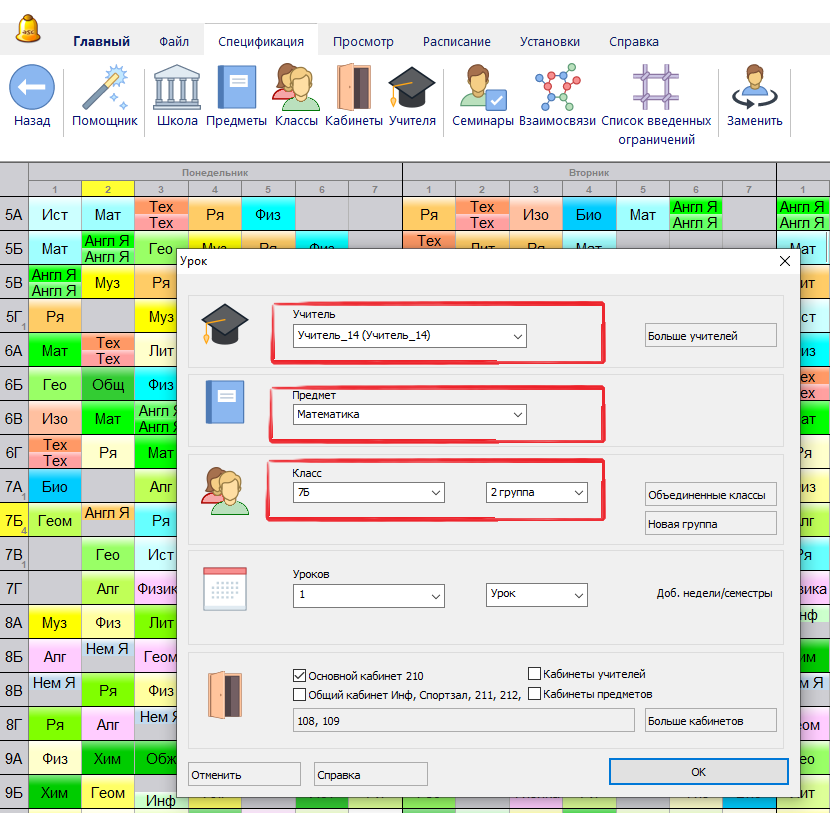Image resolution: width=832 pixels, height=821 pixels.
Task: Uncheck the Основной кабинет 210 checkbox
Action: (300, 676)
